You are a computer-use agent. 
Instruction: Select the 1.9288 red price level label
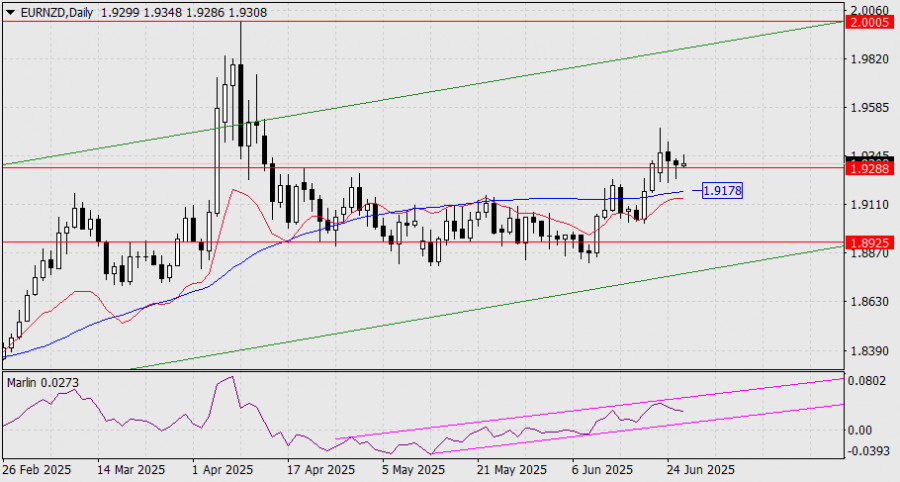[871, 168]
